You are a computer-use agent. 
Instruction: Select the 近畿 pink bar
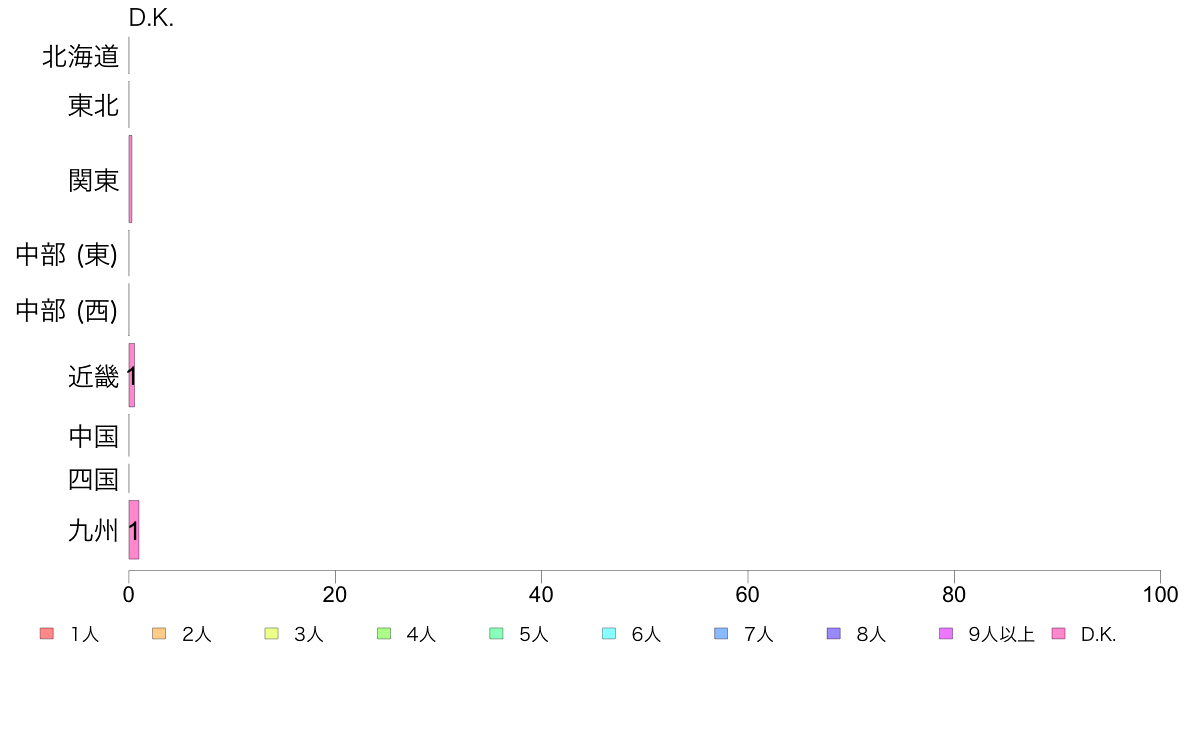coord(132,375)
